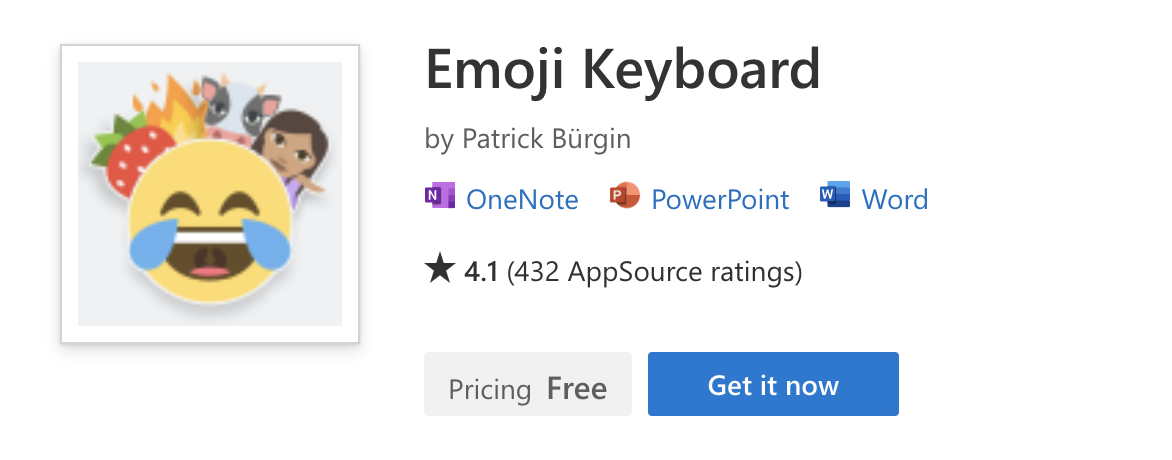Viewport: 1172px width, 460px height.
Task: Click the orange PowerPoint icon
Action: pyautogui.click(x=624, y=198)
